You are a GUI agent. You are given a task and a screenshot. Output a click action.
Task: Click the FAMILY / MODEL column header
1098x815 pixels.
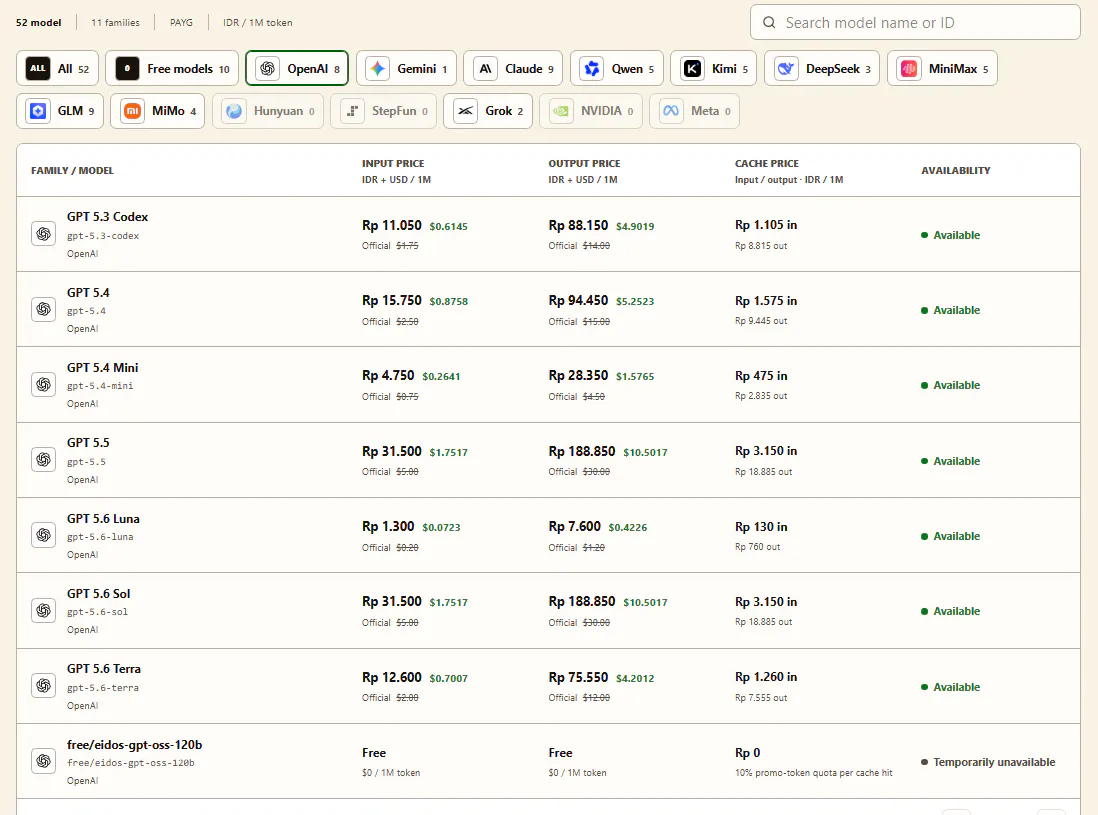[x=72, y=170]
